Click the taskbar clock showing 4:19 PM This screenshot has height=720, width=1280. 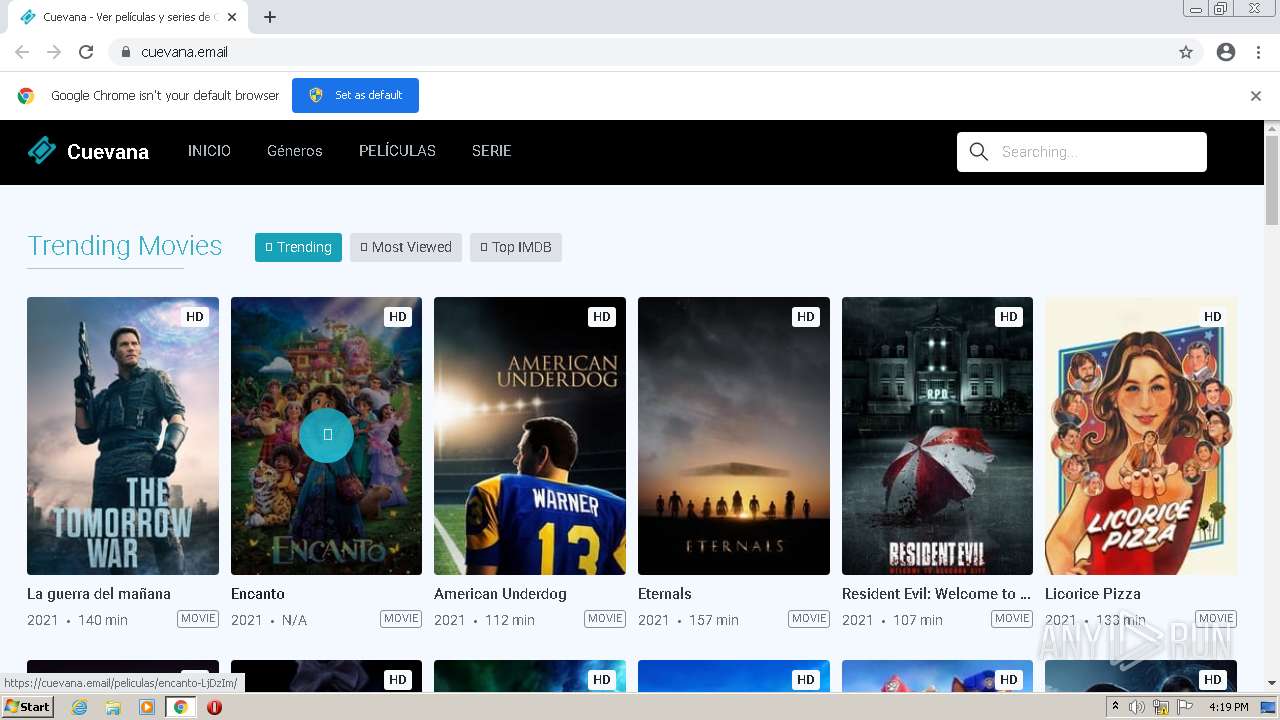click(1229, 707)
